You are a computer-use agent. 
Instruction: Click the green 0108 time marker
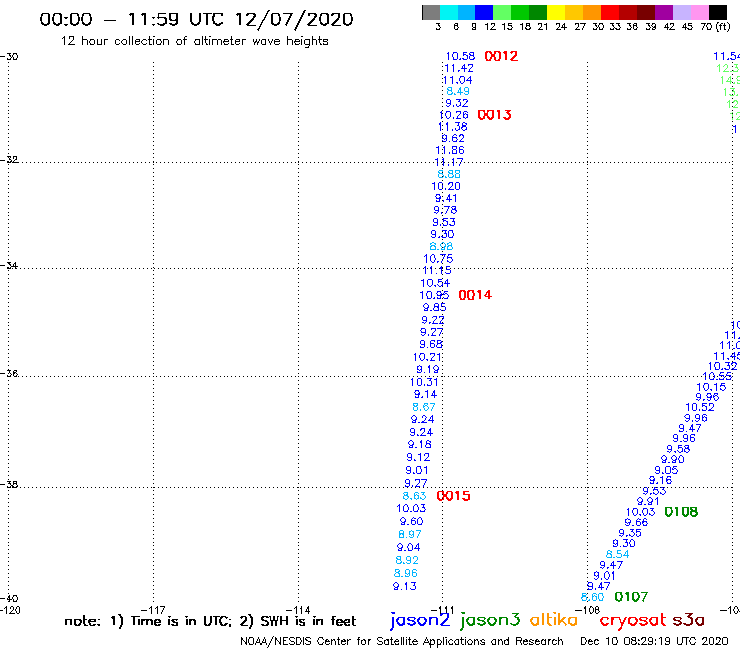[681, 512]
